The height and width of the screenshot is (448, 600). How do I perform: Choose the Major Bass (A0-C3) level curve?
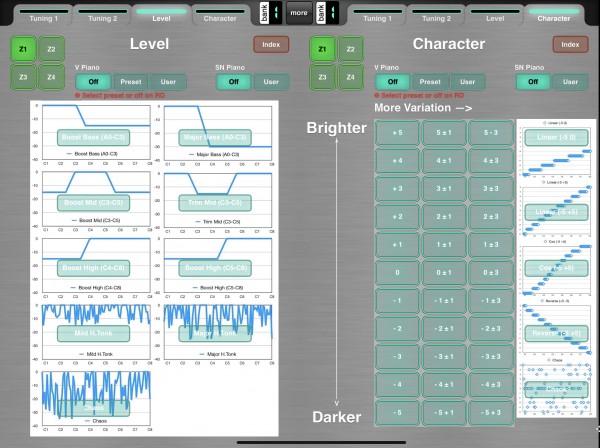coord(215,137)
